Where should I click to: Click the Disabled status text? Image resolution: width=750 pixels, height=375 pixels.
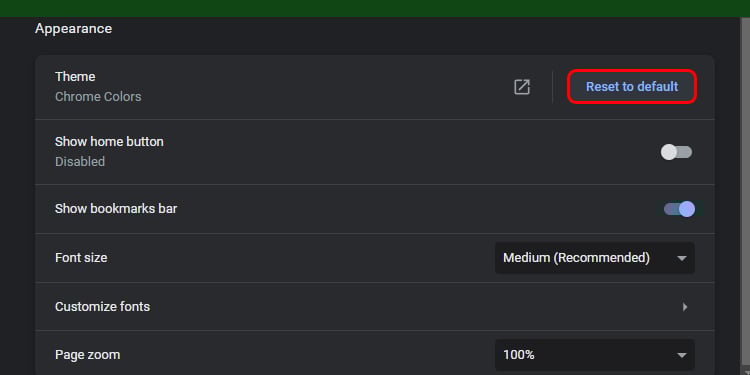(x=80, y=162)
